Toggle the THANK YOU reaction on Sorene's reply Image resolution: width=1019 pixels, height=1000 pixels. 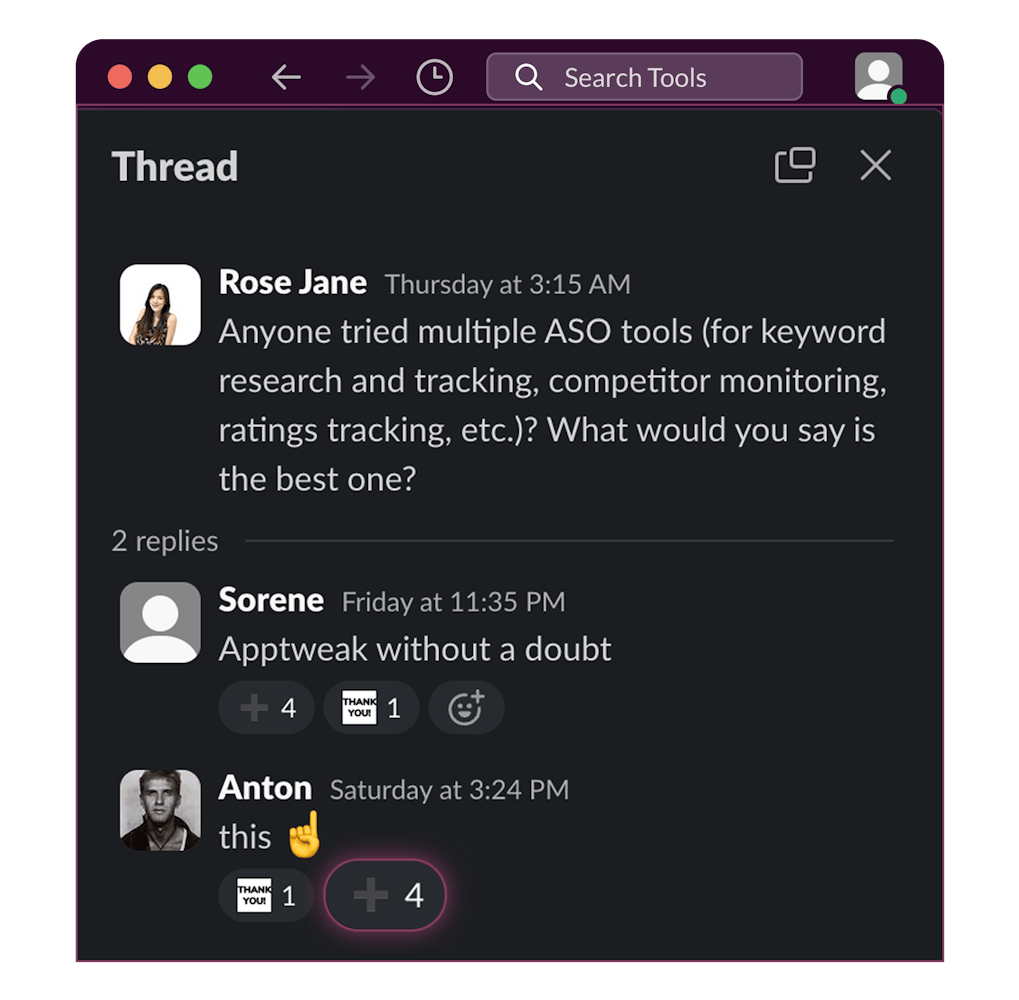pos(371,707)
